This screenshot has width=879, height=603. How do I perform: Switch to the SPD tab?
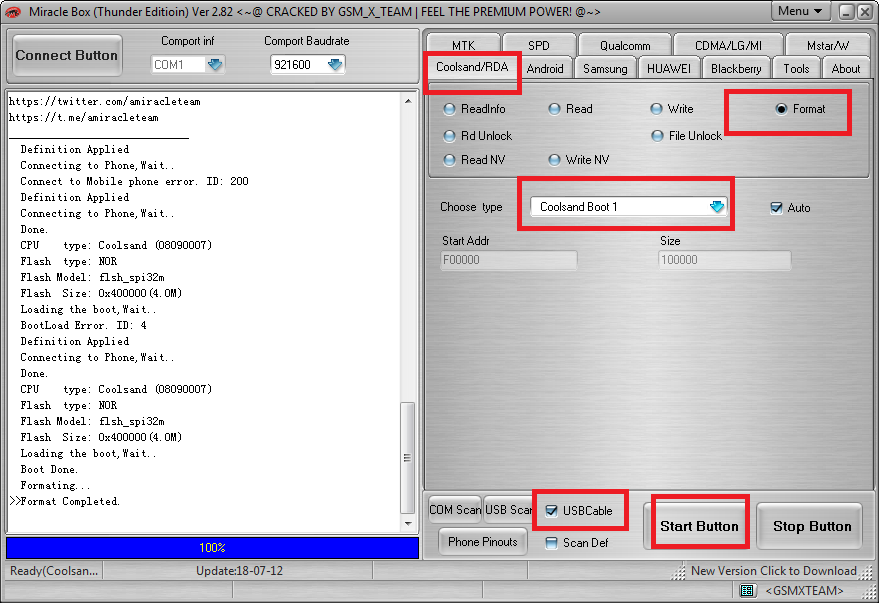tap(539, 45)
